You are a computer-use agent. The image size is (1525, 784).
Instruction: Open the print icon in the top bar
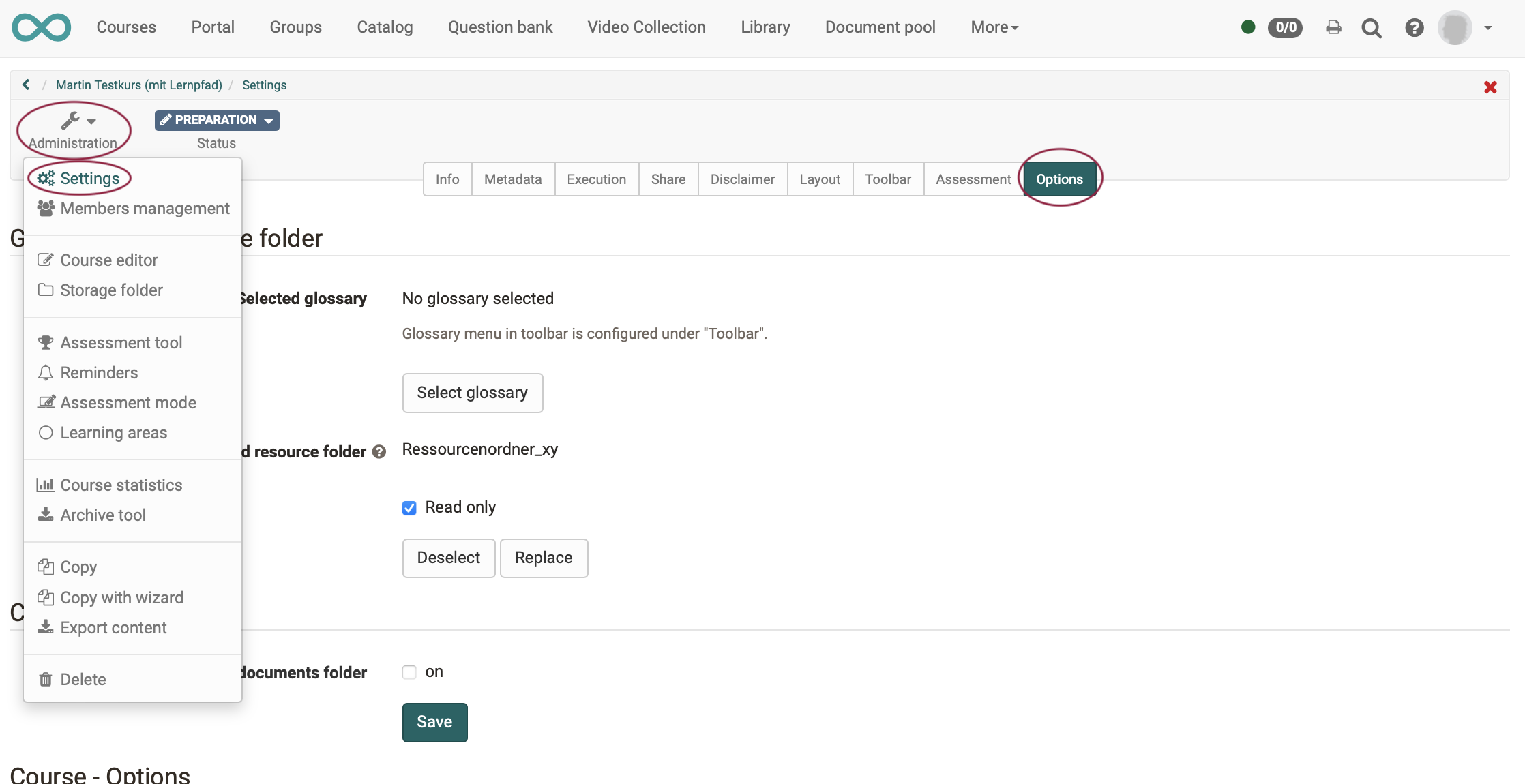point(1334,27)
